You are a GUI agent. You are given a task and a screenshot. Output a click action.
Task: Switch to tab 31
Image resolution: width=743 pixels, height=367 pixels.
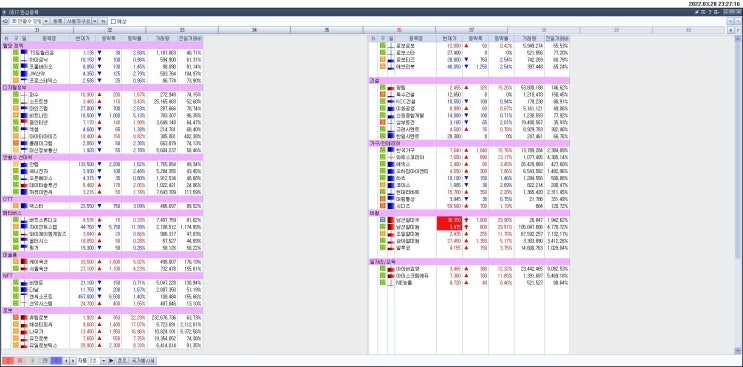pos(37,30)
